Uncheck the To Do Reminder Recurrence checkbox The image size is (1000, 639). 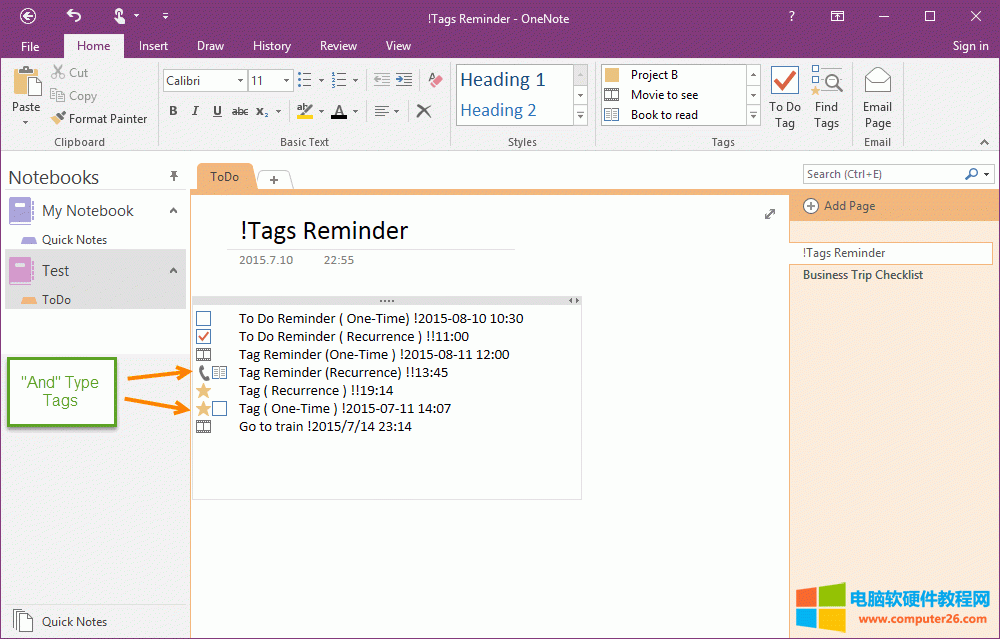tap(204, 337)
